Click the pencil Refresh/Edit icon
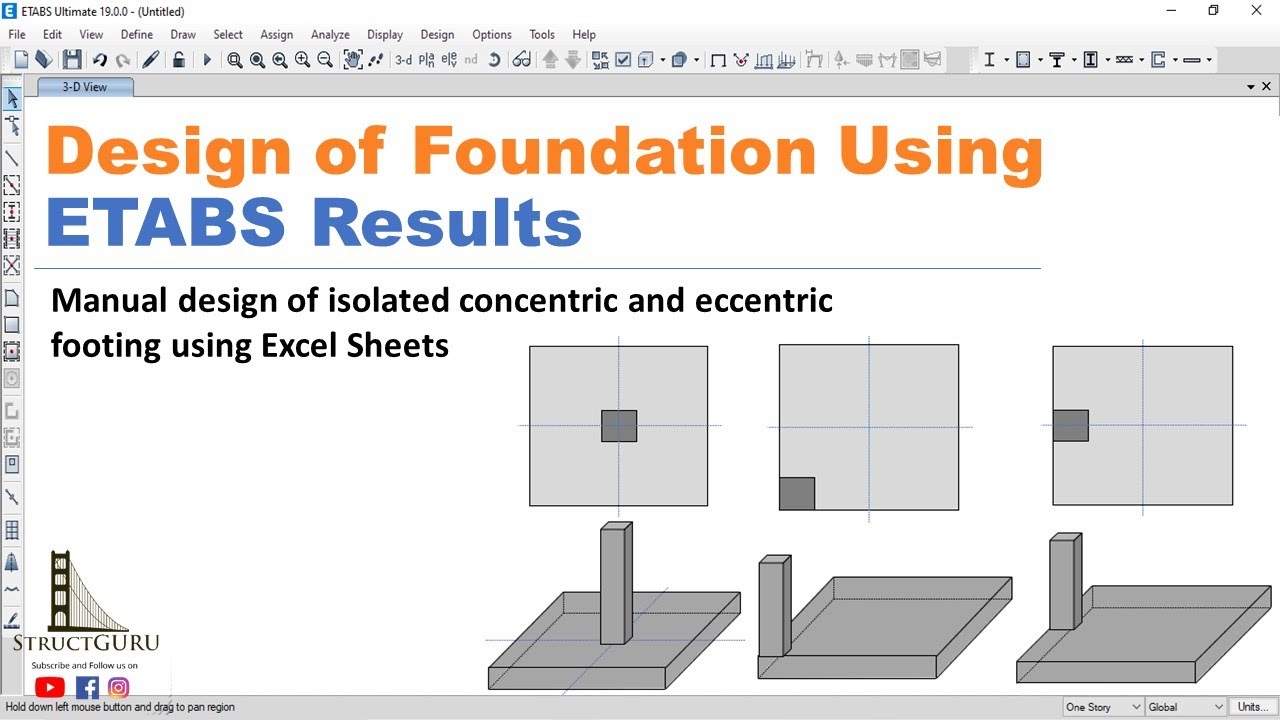The image size is (1280, 720). (x=151, y=60)
